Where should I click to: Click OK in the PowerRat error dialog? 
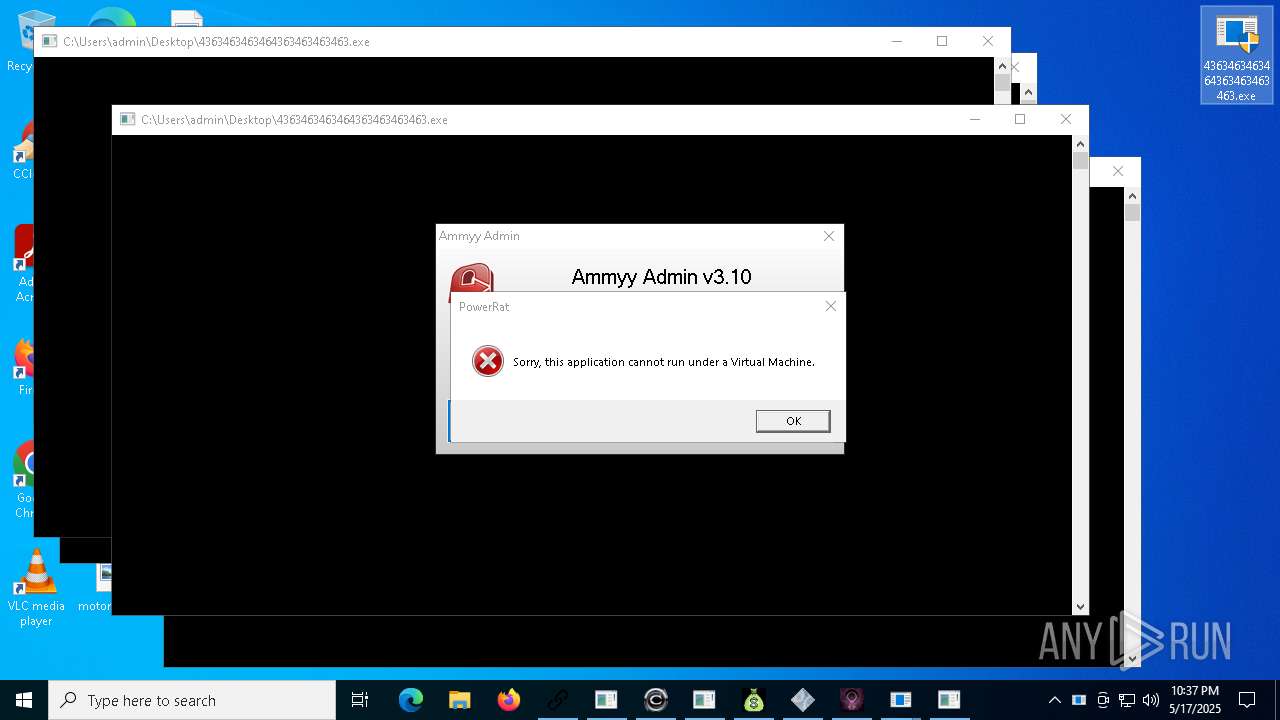793,421
